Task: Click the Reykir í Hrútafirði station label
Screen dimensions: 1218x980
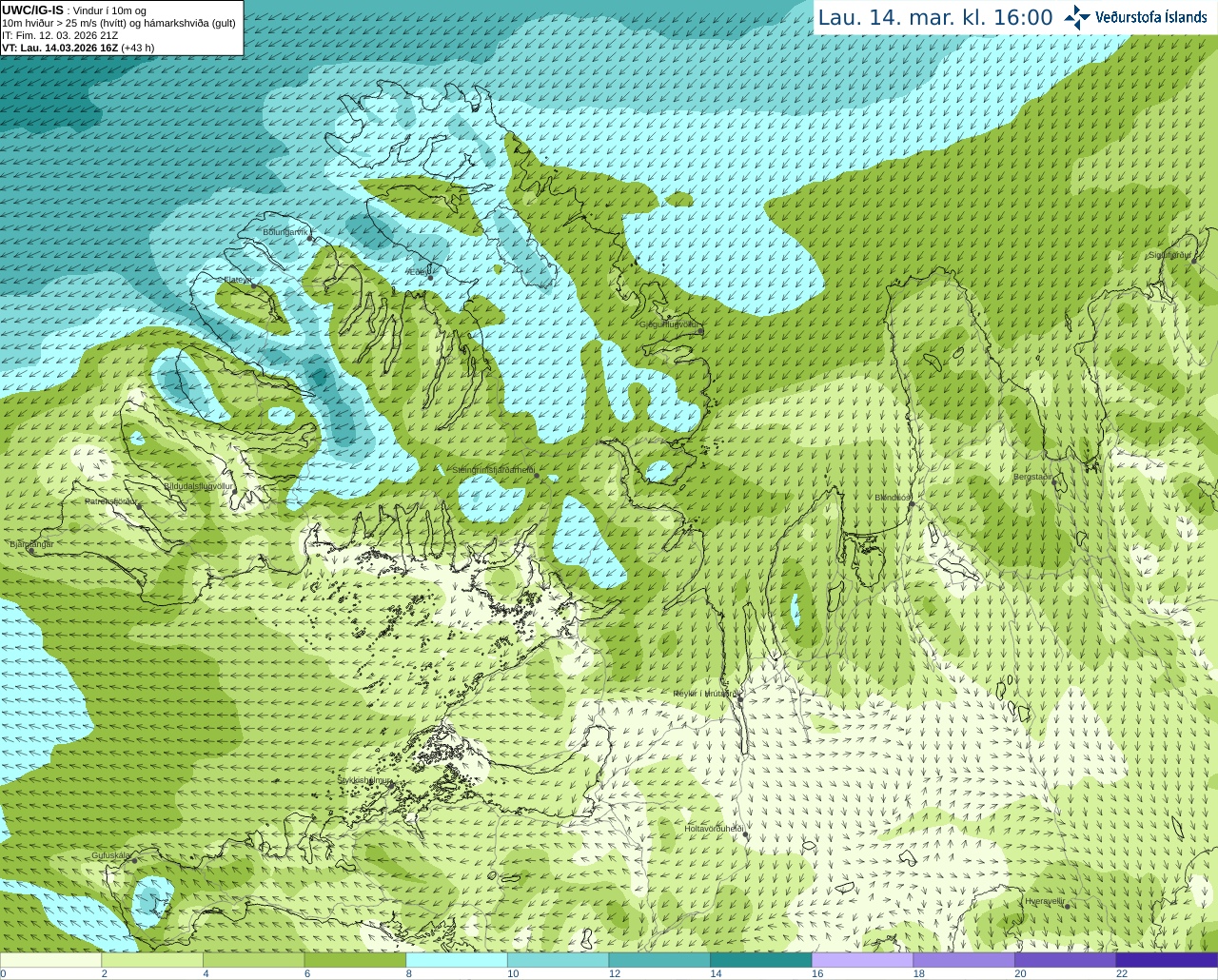Action: [x=705, y=694]
